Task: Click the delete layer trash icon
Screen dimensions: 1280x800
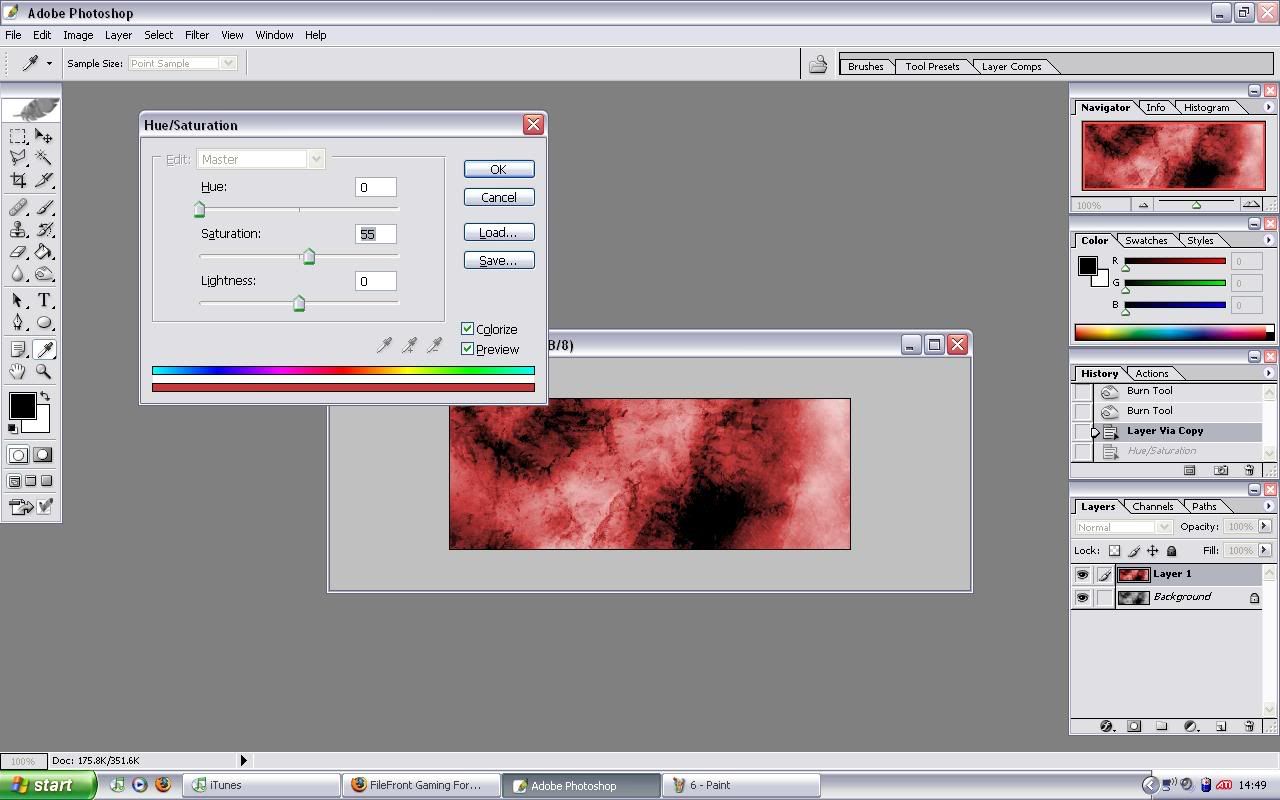Action: [x=1249, y=726]
